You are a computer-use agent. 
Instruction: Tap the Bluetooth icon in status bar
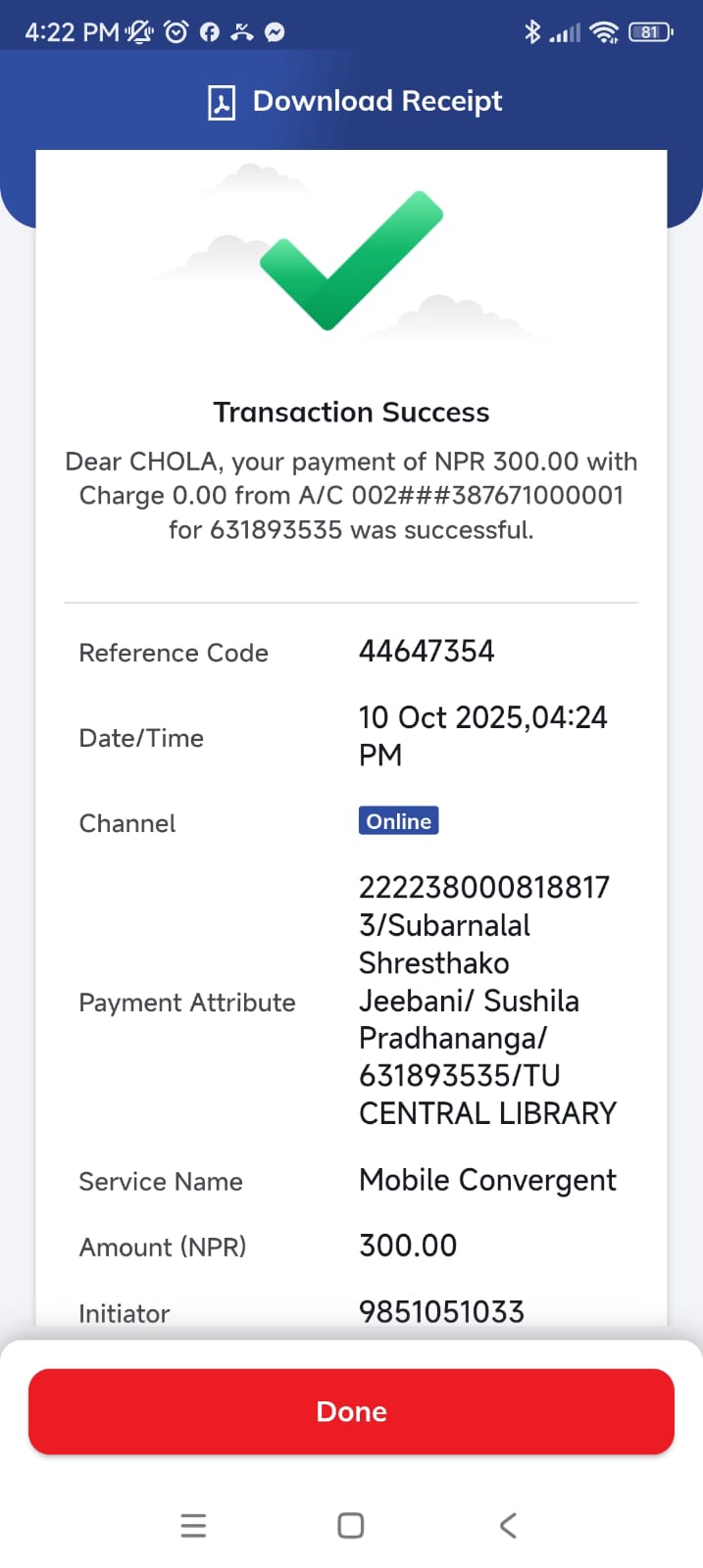pos(532,32)
